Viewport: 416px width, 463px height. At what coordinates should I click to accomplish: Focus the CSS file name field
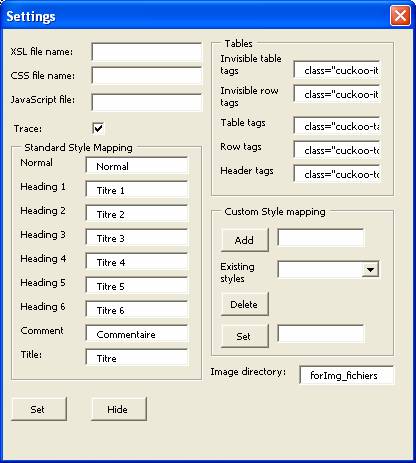pos(147,76)
